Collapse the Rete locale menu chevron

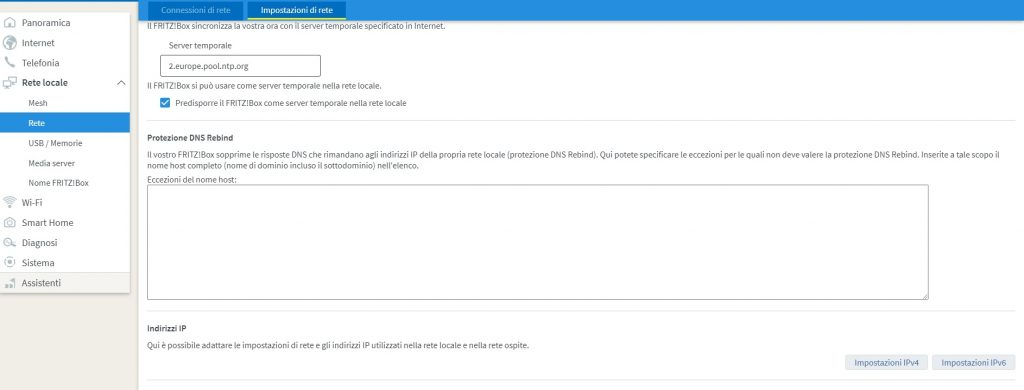pos(121,83)
